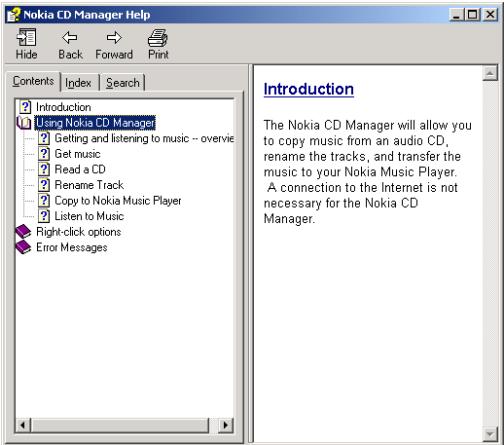Go forward using the Forward arrow

point(114,37)
